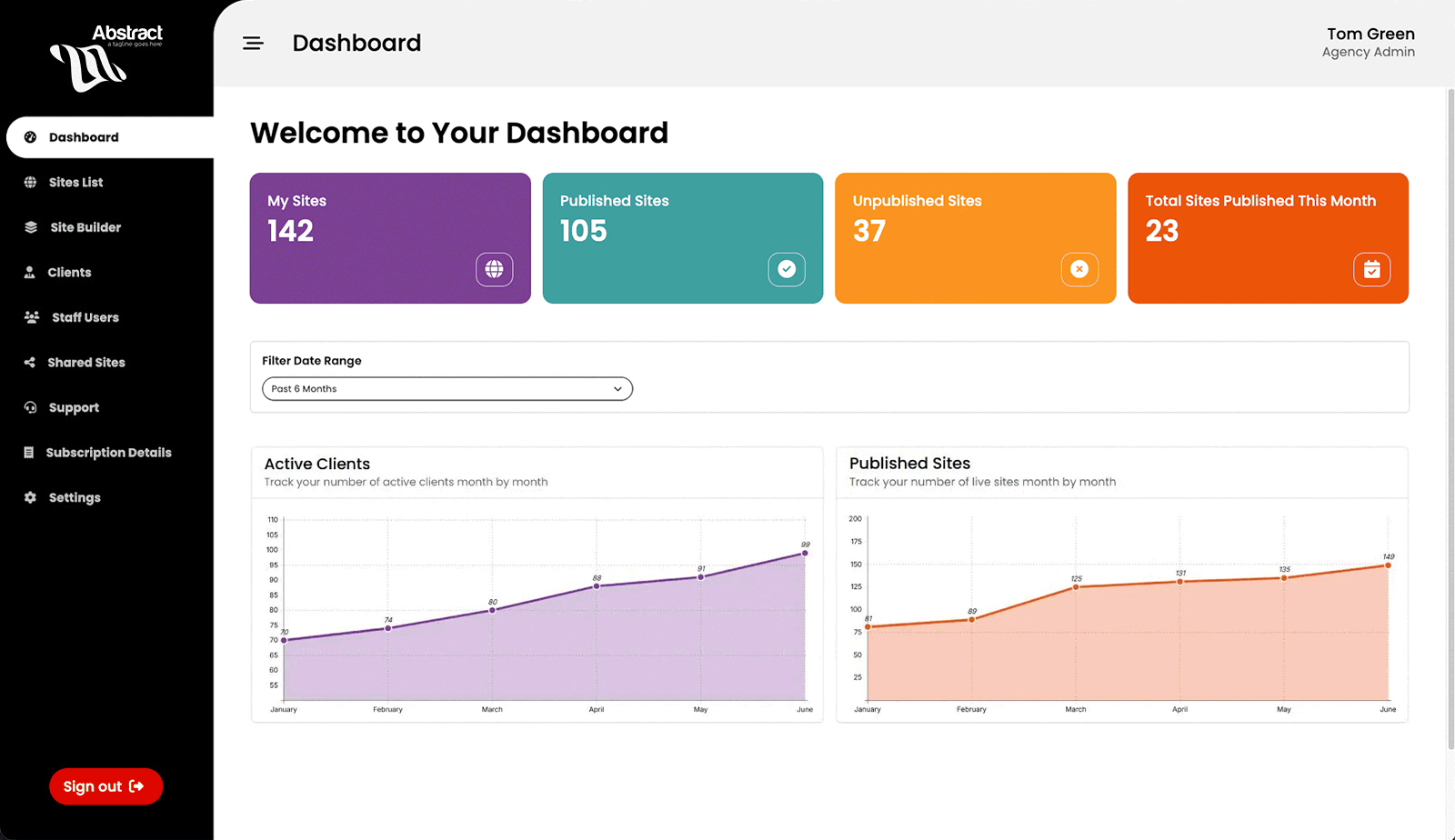Open Sites List in the sidebar
The width and height of the screenshot is (1455, 840).
75,182
